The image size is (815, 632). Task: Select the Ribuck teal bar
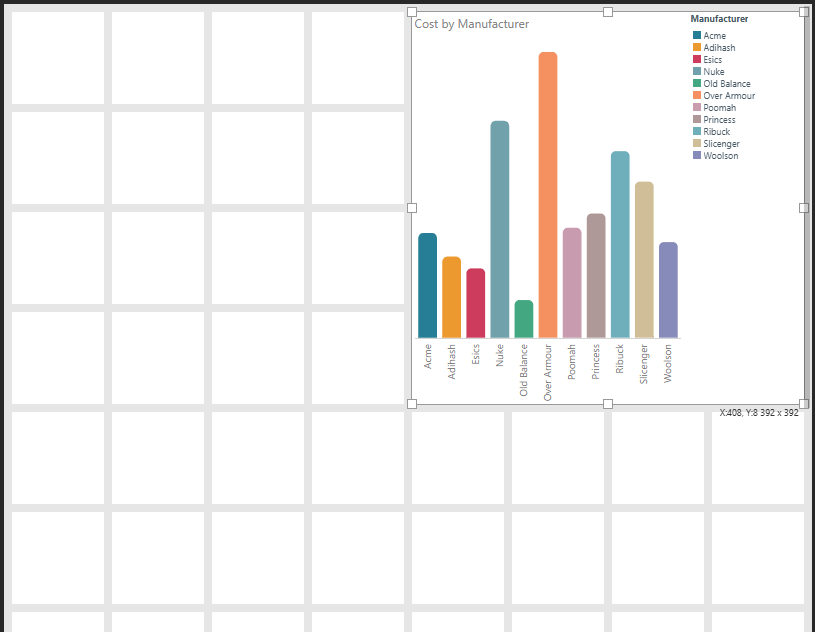tap(620, 244)
